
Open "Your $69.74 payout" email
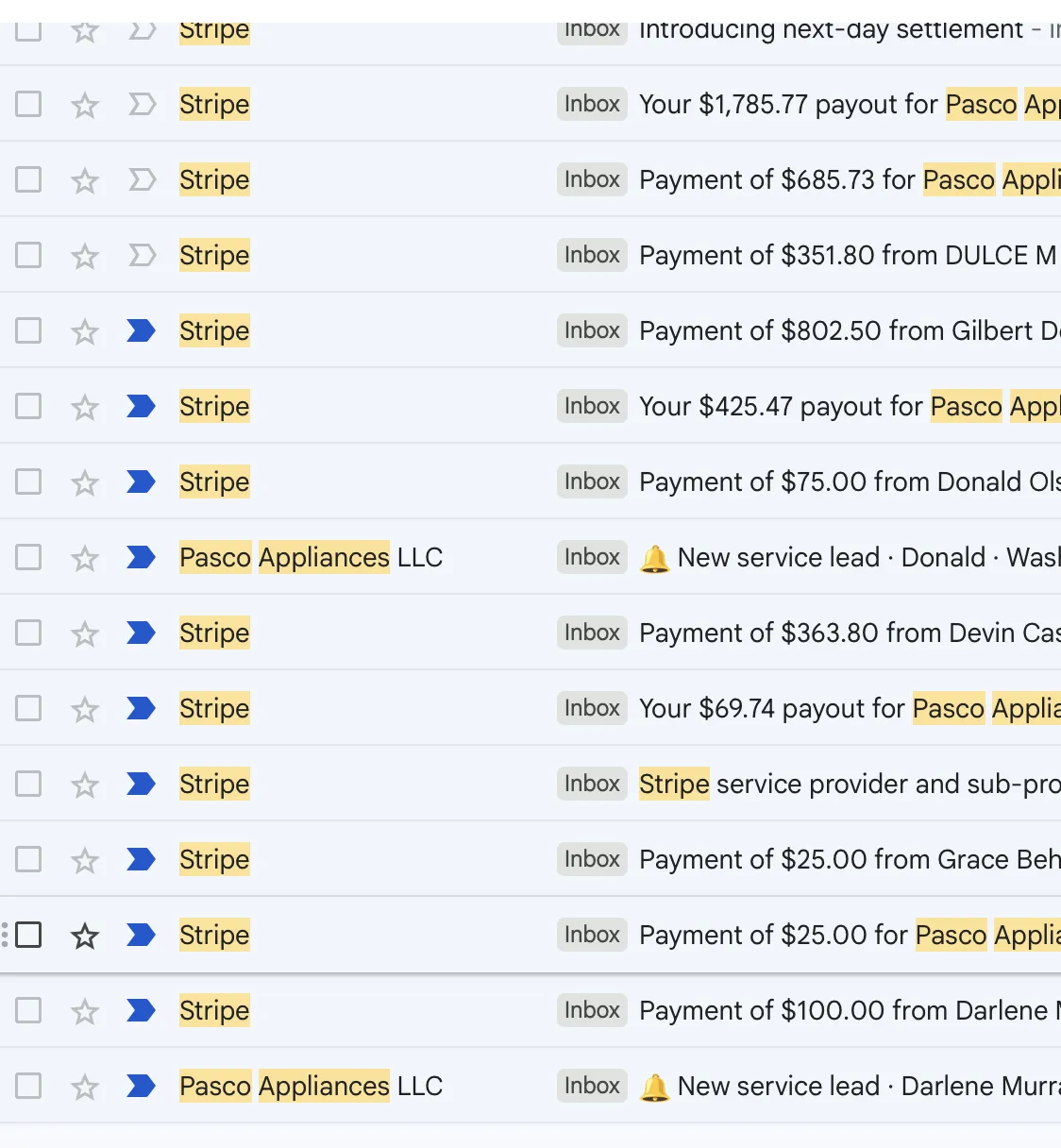click(850, 708)
